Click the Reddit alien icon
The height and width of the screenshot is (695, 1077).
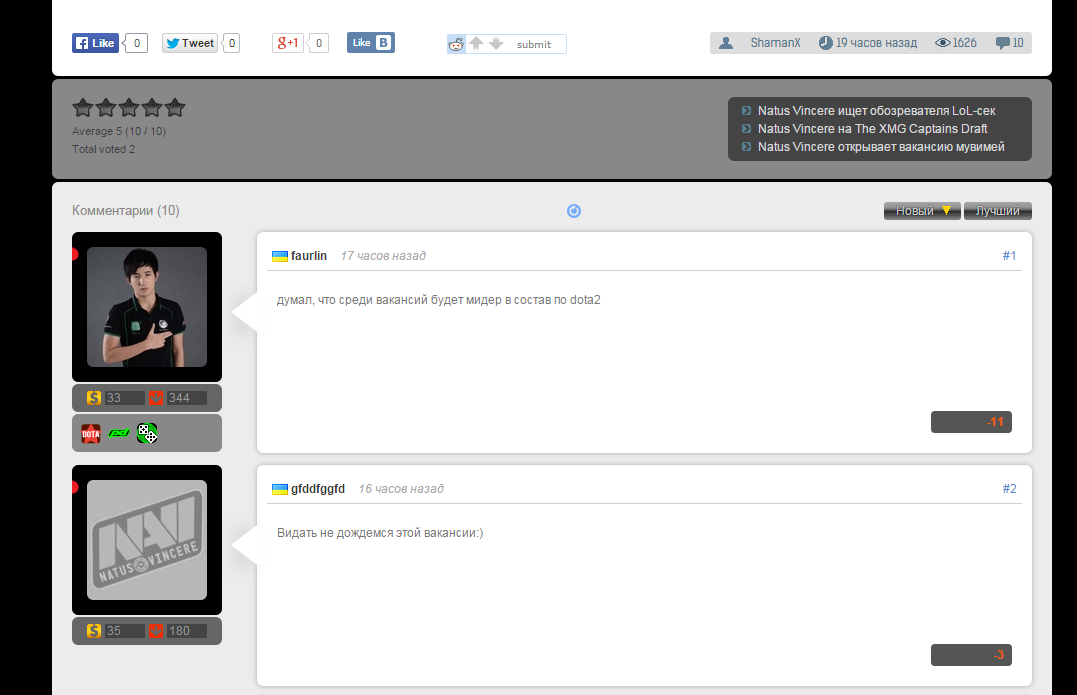[x=456, y=45]
